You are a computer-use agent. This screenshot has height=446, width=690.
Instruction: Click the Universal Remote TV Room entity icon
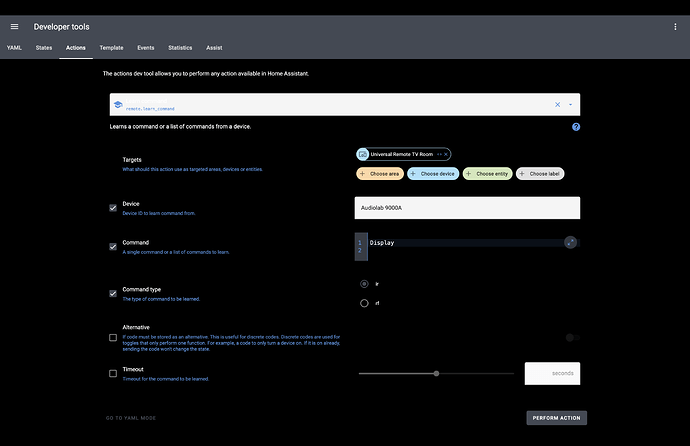tap(362, 154)
